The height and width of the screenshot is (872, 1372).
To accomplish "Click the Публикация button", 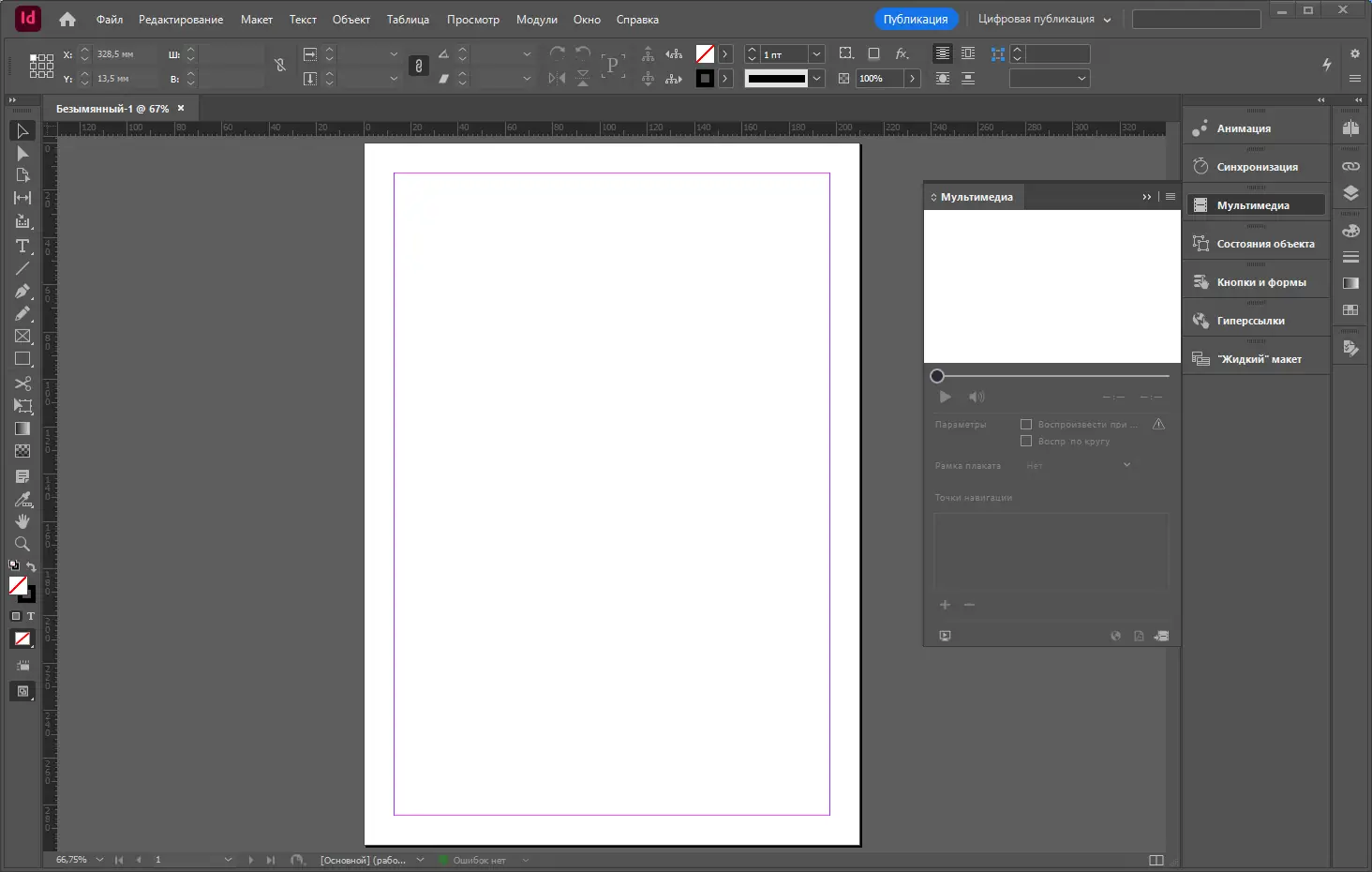I will pos(915,19).
